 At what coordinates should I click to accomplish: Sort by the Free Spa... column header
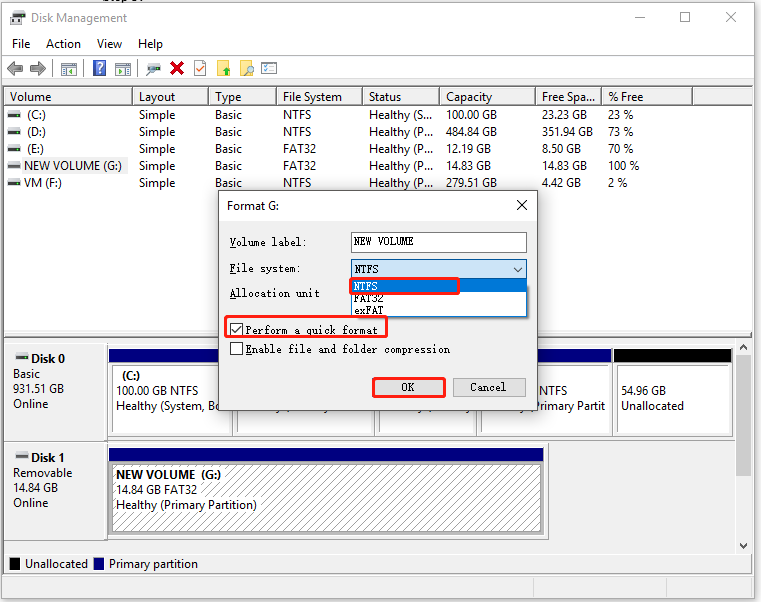pos(569,97)
